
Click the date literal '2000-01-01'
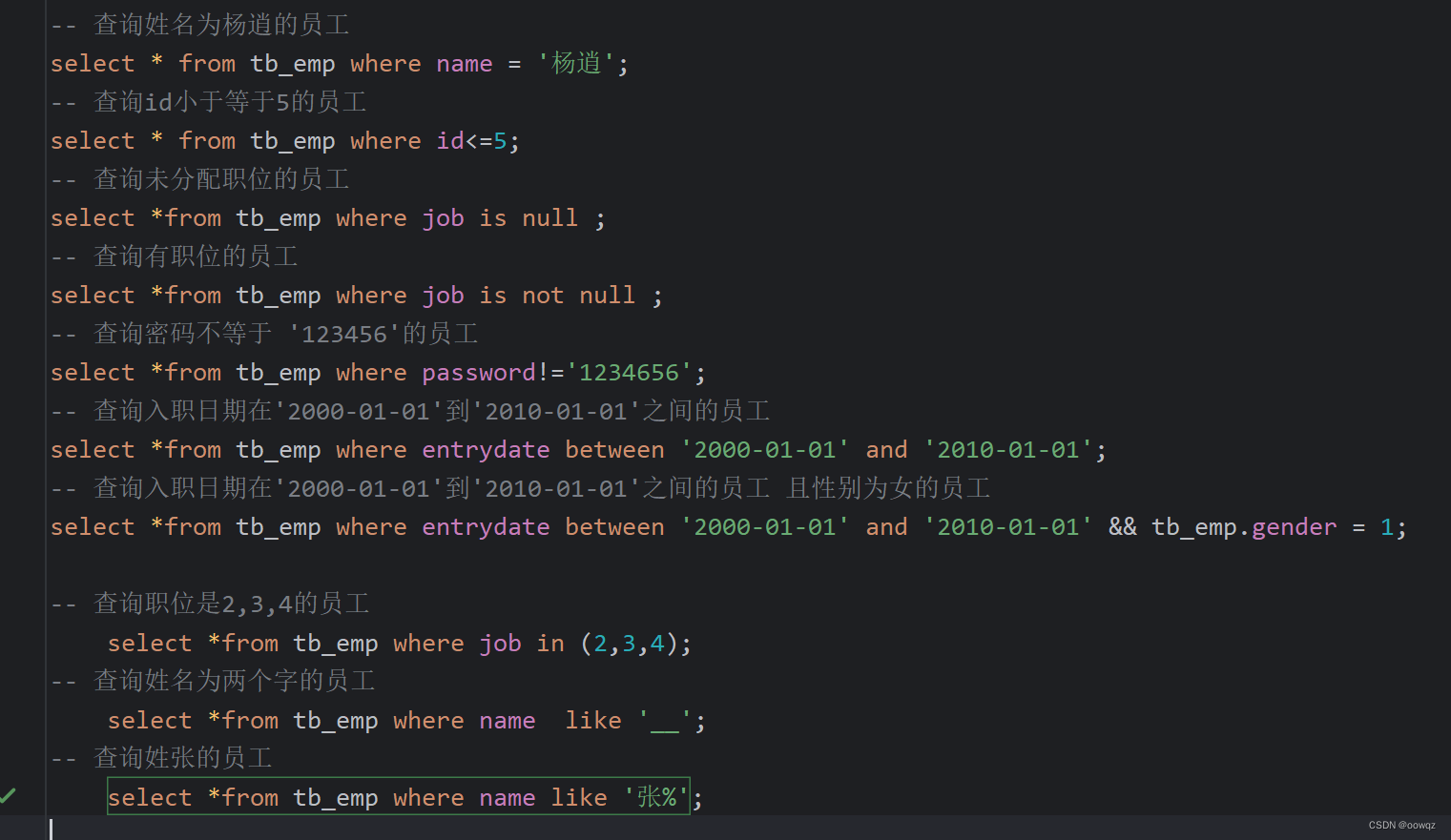tap(764, 448)
